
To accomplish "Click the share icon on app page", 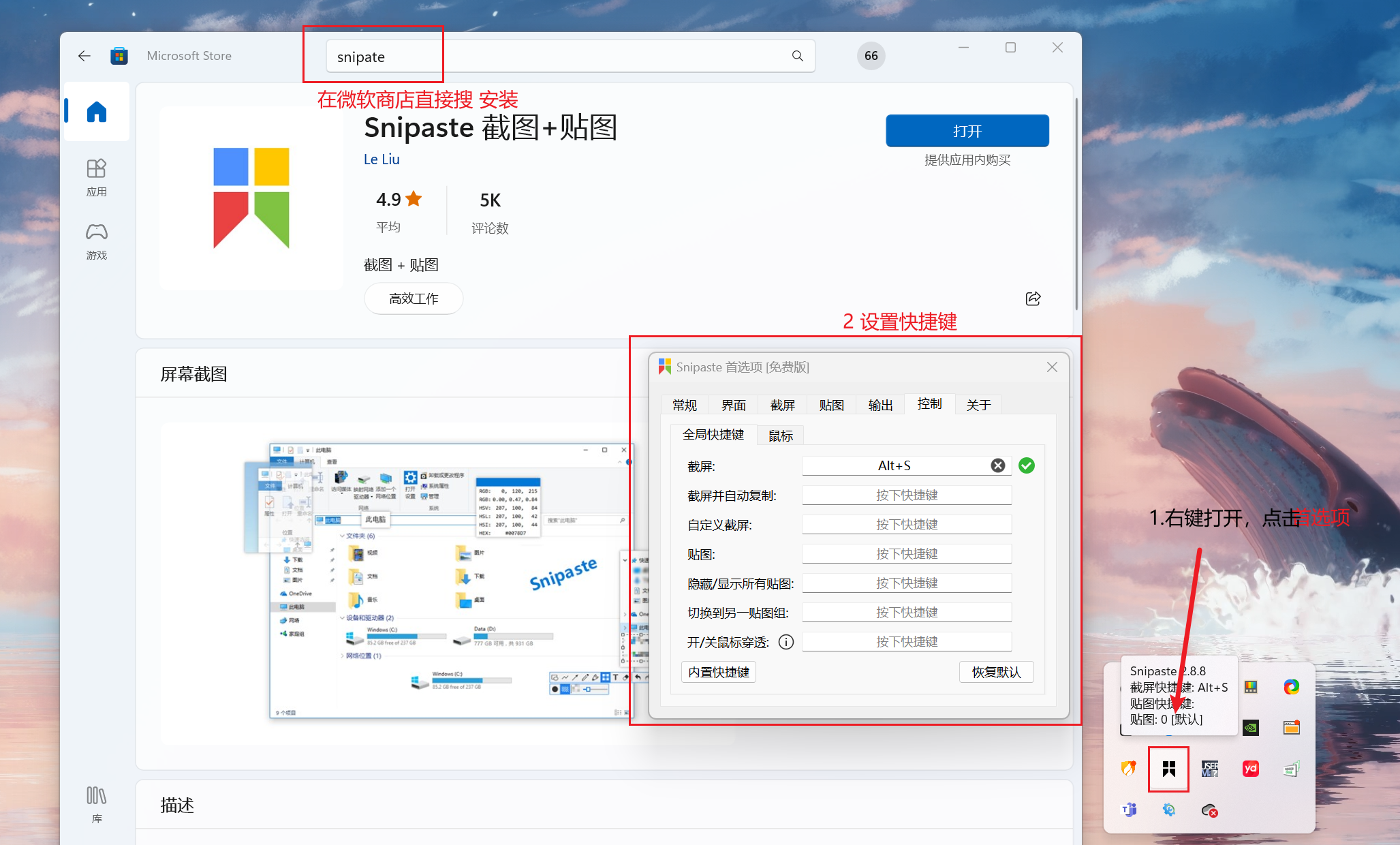I will tap(1033, 298).
